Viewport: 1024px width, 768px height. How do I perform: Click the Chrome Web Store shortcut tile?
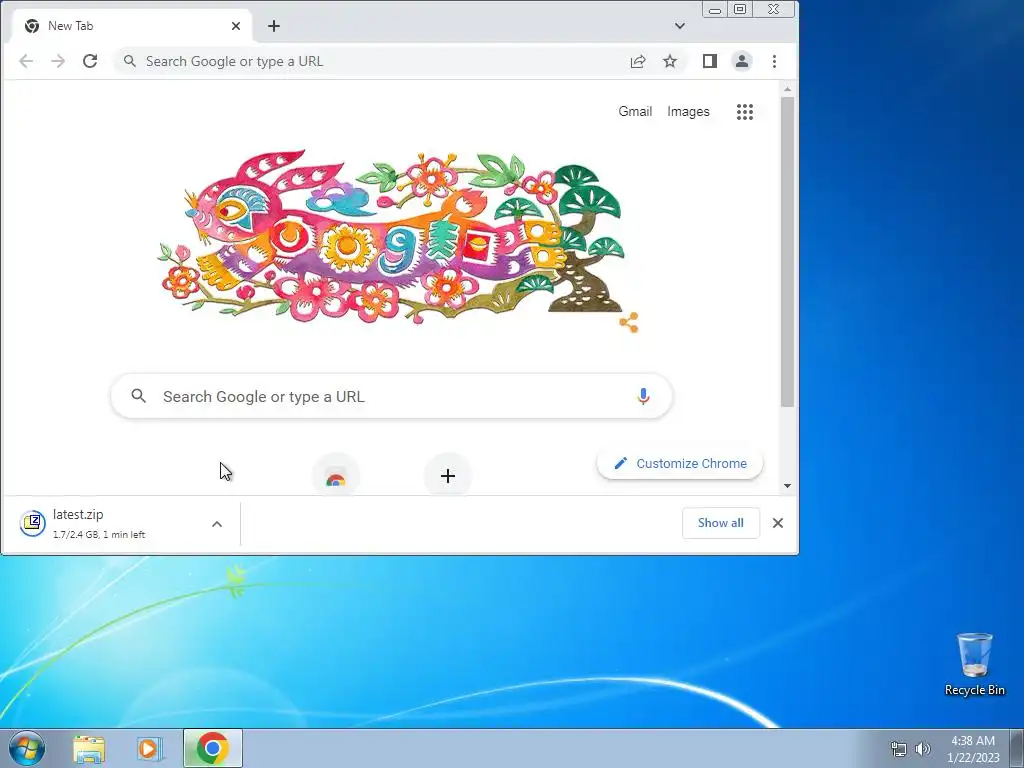point(336,476)
